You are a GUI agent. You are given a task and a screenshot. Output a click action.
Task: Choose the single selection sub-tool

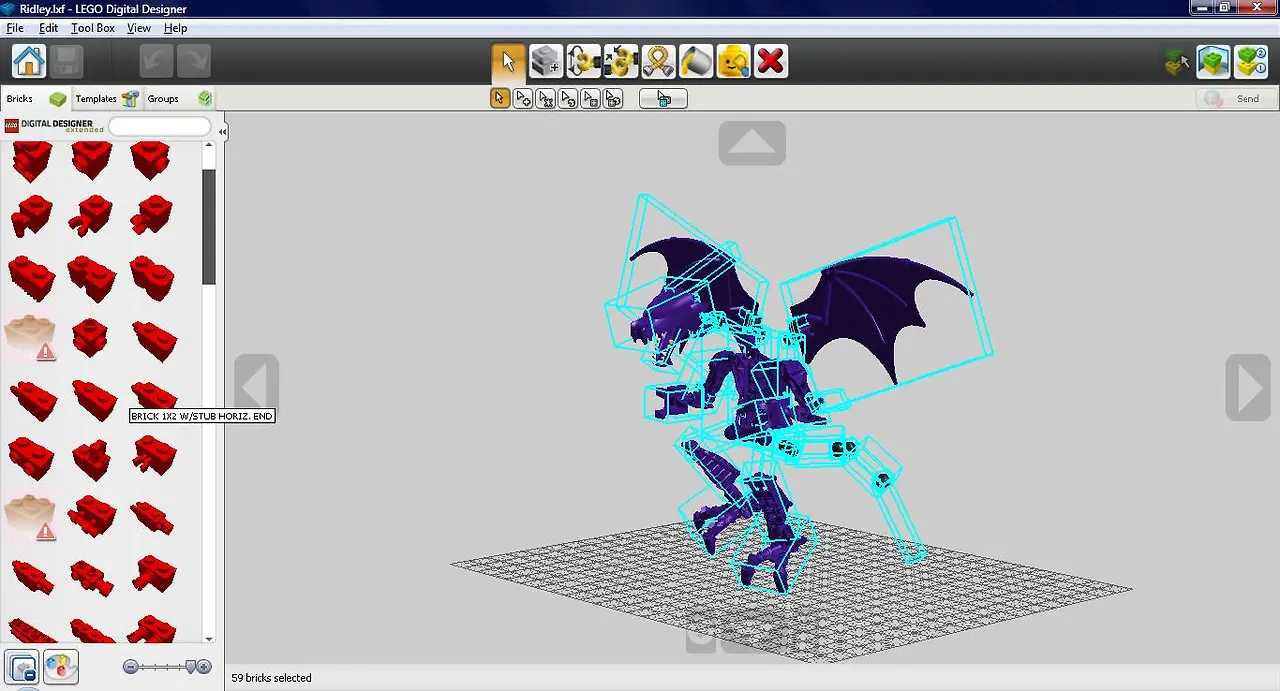tap(500, 98)
